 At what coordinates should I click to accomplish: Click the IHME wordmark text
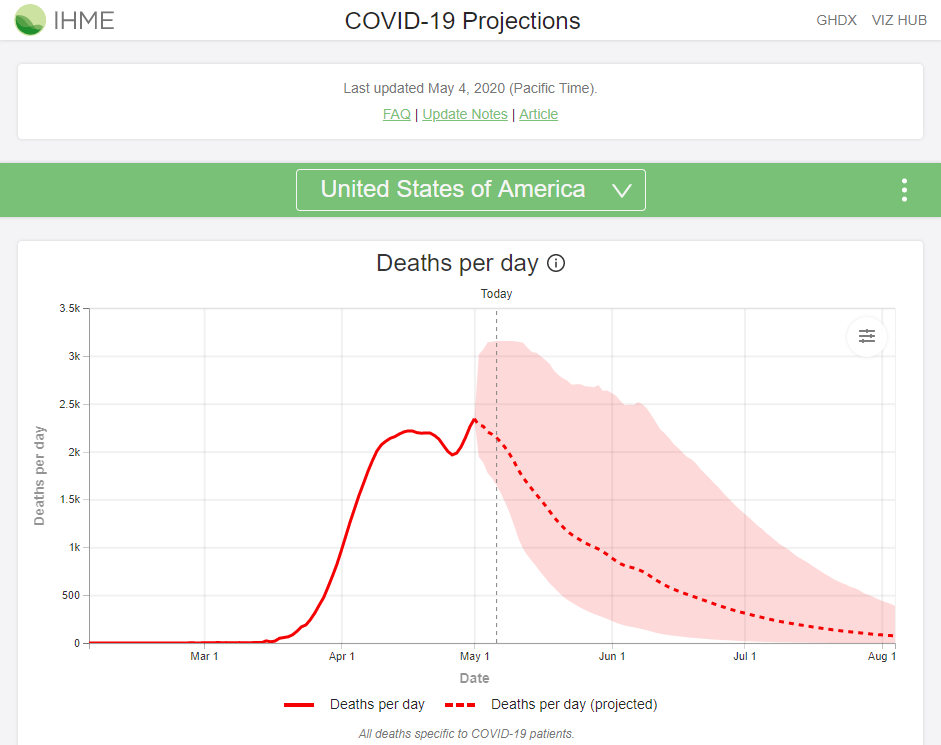coord(85,20)
